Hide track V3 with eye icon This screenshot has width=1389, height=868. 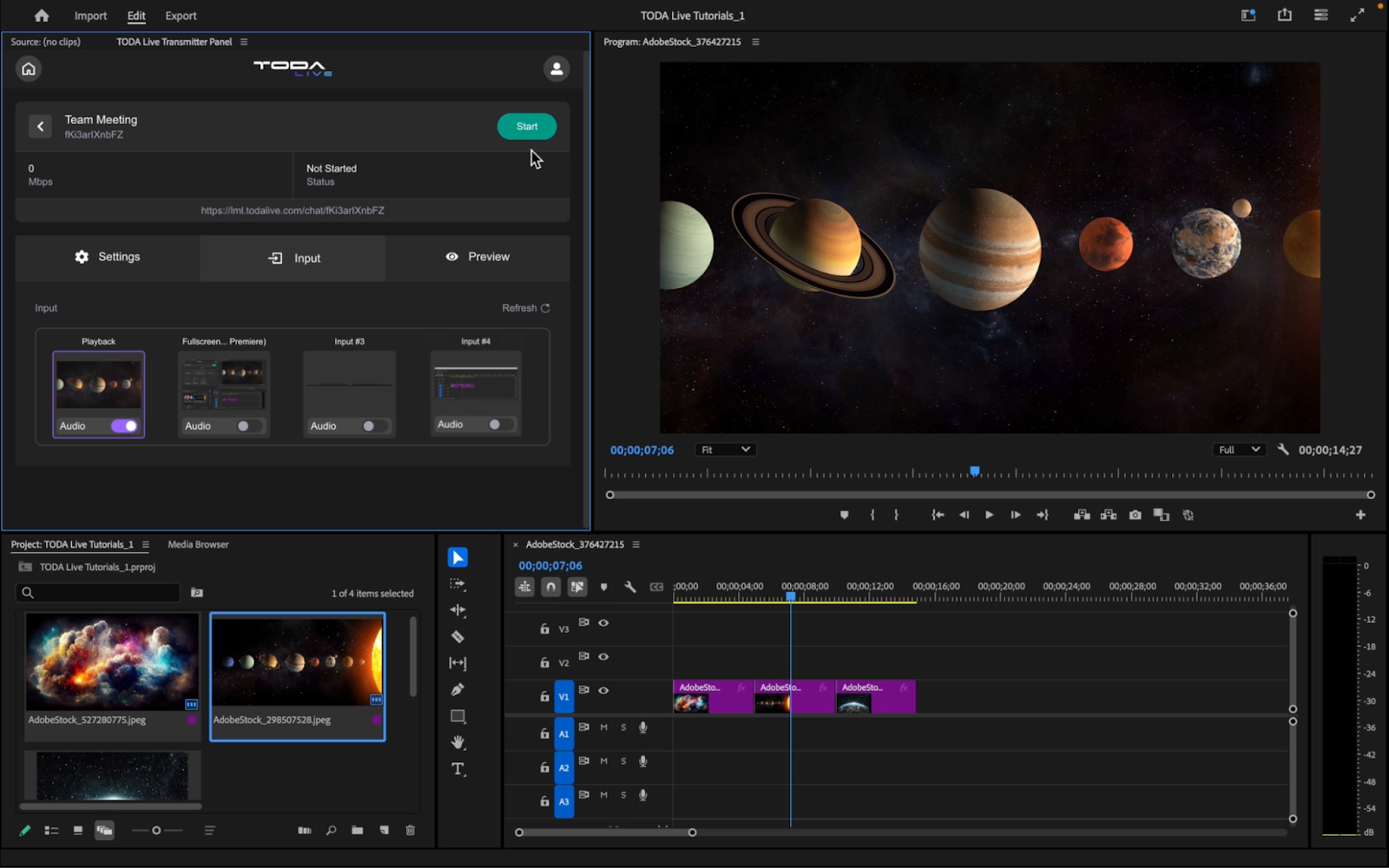click(603, 623)
